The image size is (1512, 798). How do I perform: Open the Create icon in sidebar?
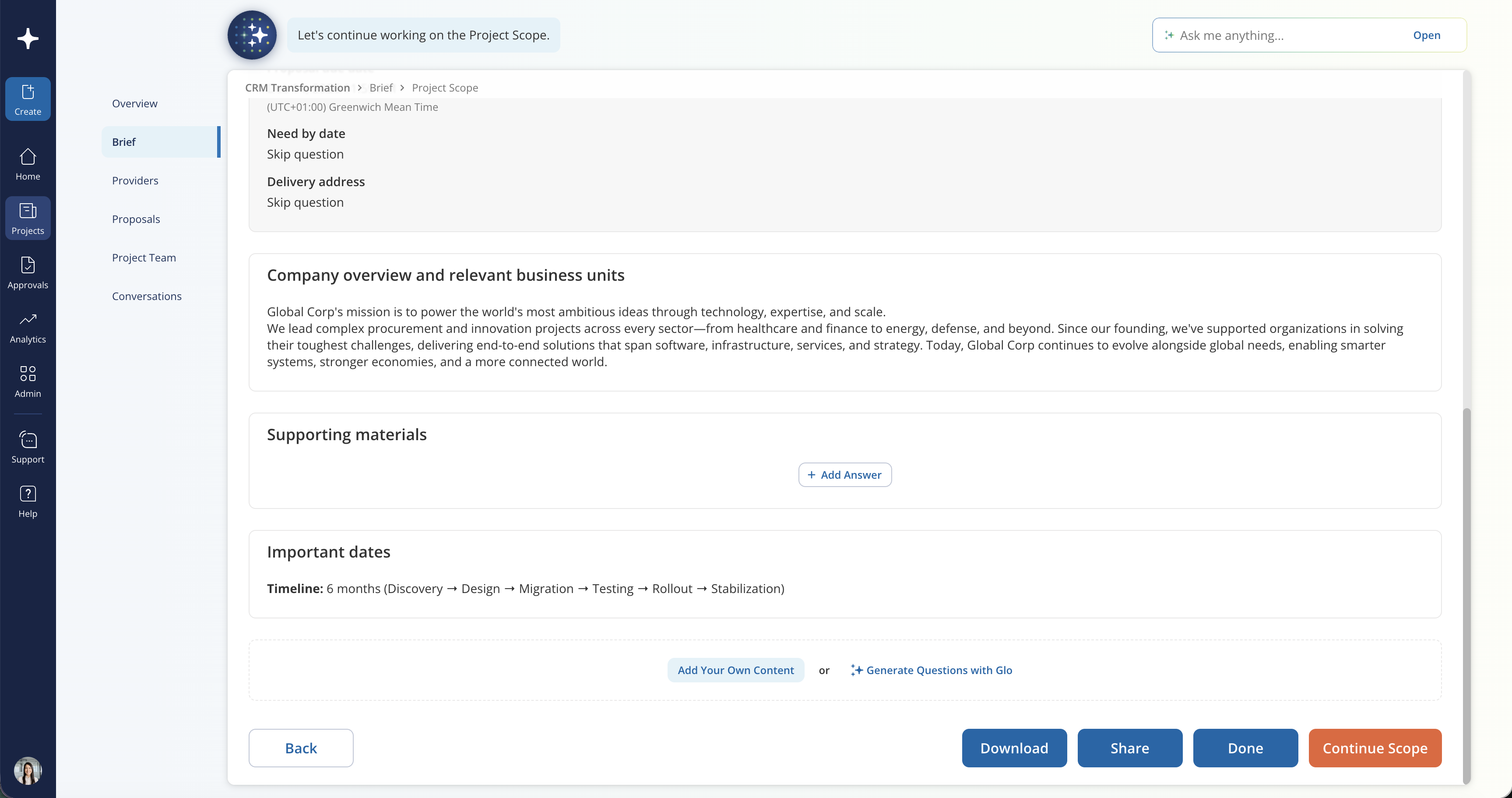(x=28, y=99)
